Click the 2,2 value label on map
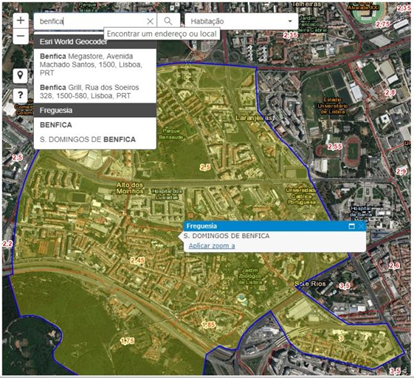414x378 pixels. point(7,244)
